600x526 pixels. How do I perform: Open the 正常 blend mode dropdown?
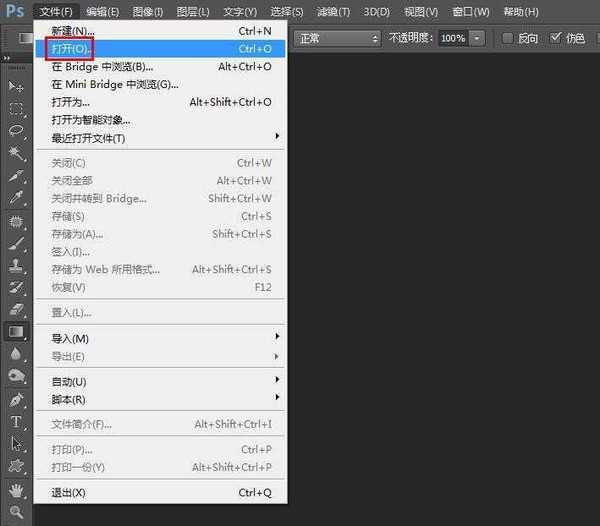[x=338, y=38]
